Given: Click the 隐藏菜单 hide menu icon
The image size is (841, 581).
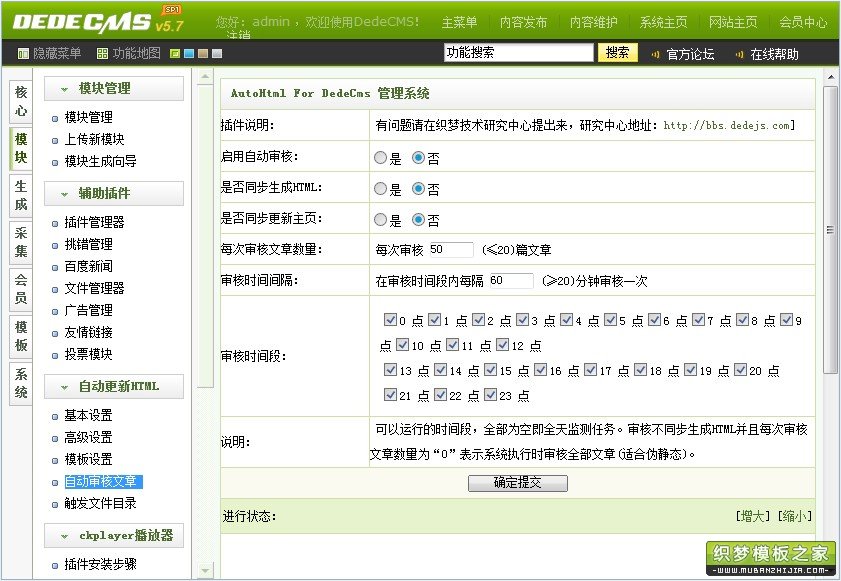Looking at the screenshot, I should 23,54.
